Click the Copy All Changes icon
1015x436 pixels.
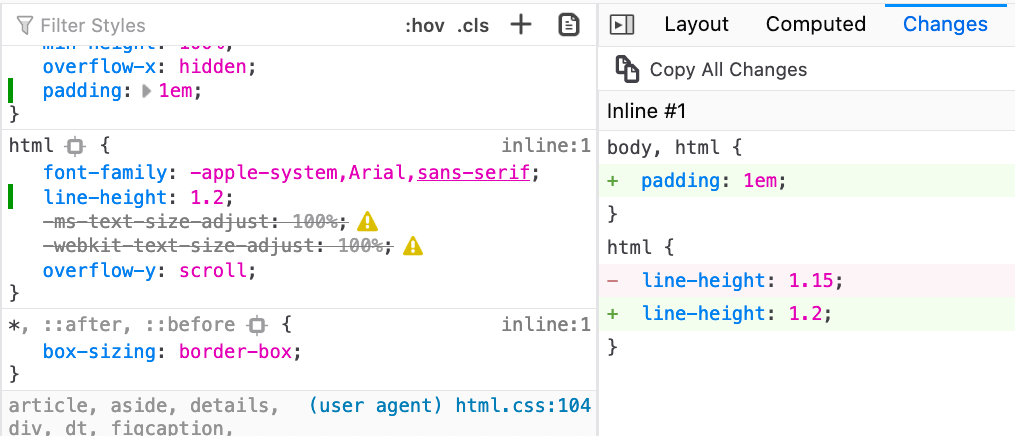pos(627,69)
